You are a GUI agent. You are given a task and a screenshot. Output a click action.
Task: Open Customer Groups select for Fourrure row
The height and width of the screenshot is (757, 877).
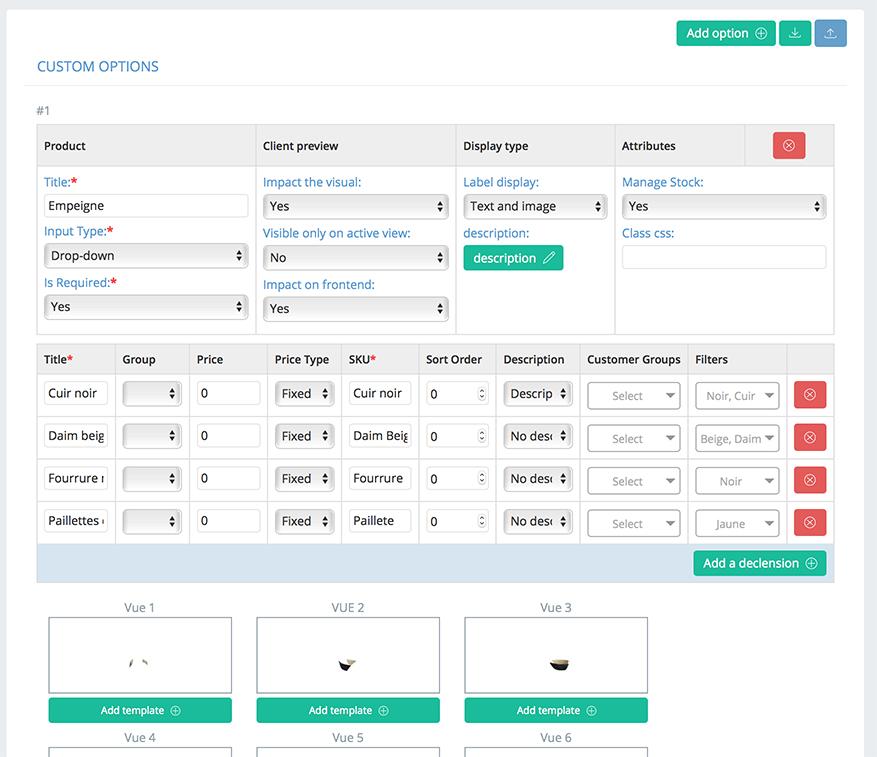(x=634, y=481)
